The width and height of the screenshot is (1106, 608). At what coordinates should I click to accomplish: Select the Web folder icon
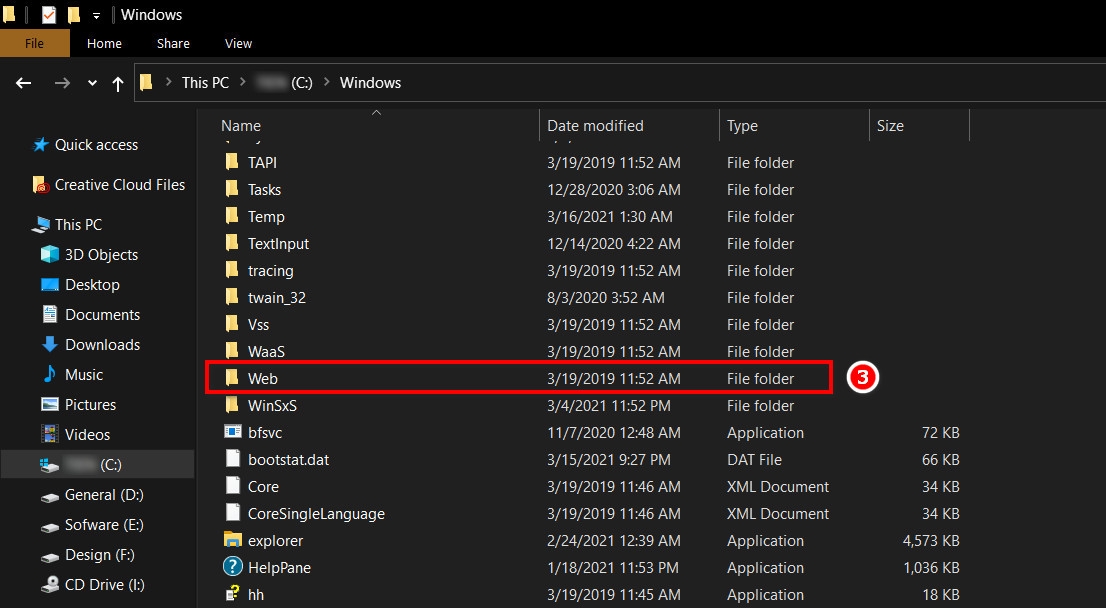pyautogui.click(x=232, y=378)
